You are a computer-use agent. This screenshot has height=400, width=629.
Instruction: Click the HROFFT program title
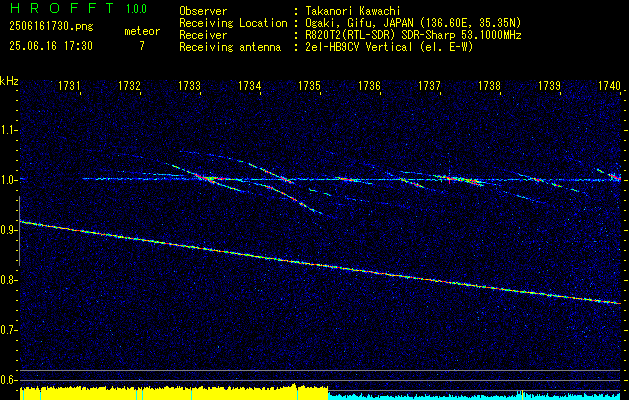point(62,8)
